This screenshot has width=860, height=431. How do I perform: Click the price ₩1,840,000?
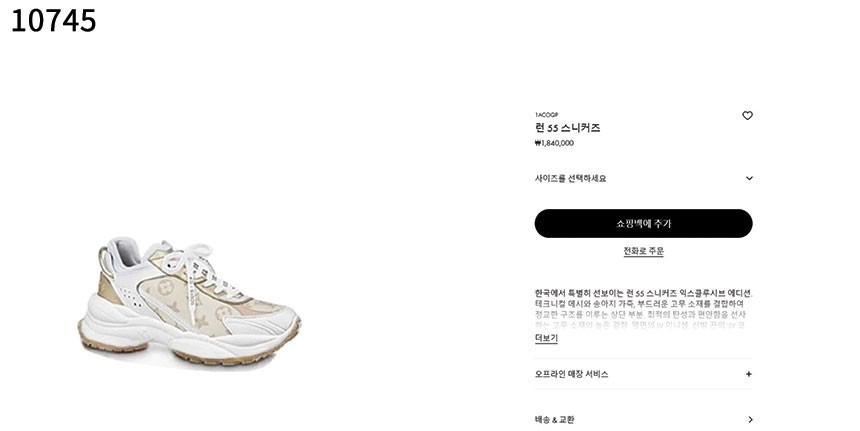click(555, 143)
